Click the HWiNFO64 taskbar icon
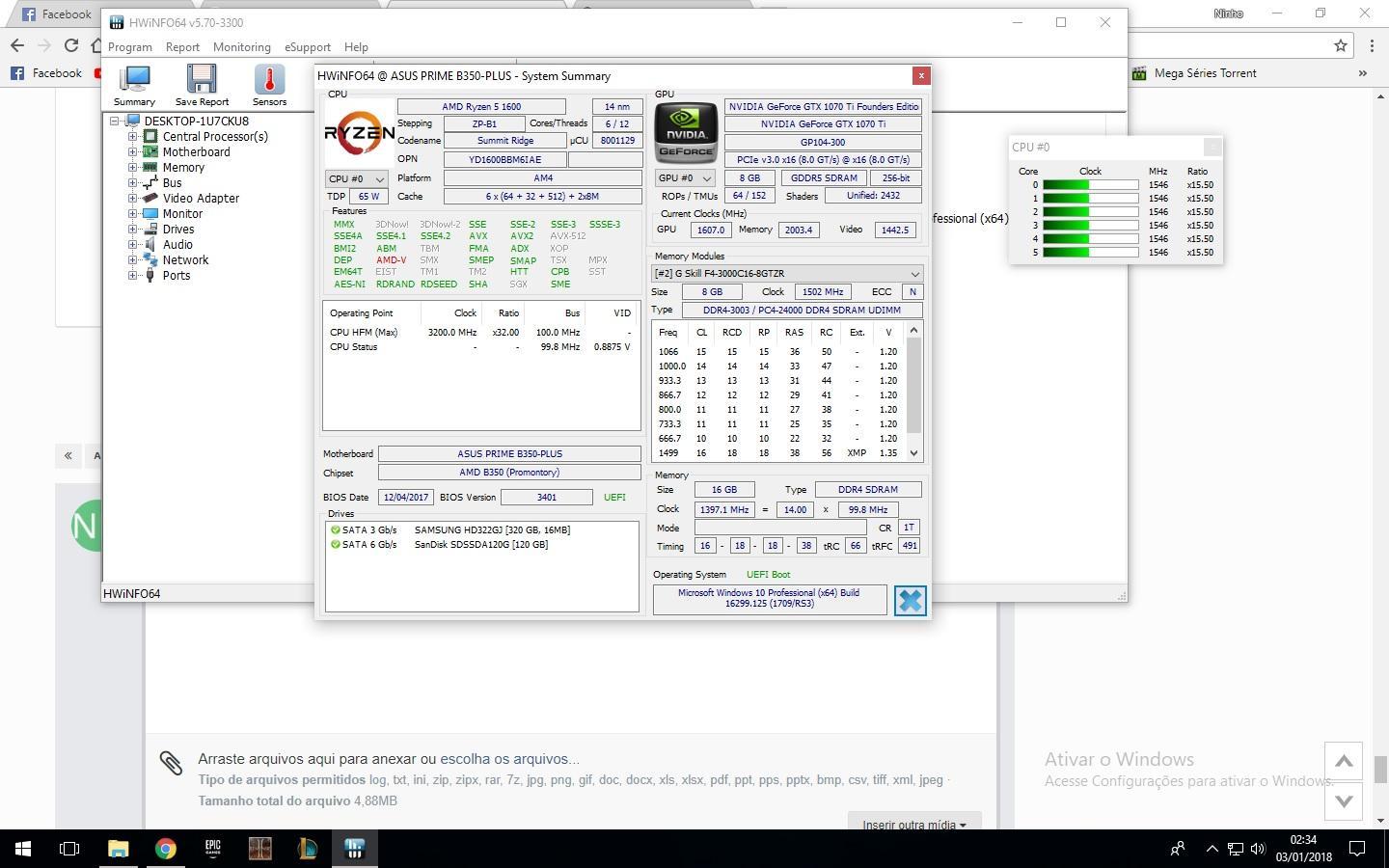Image resolution: width=1389 pixels, height=868 pixels. [354, 849]
